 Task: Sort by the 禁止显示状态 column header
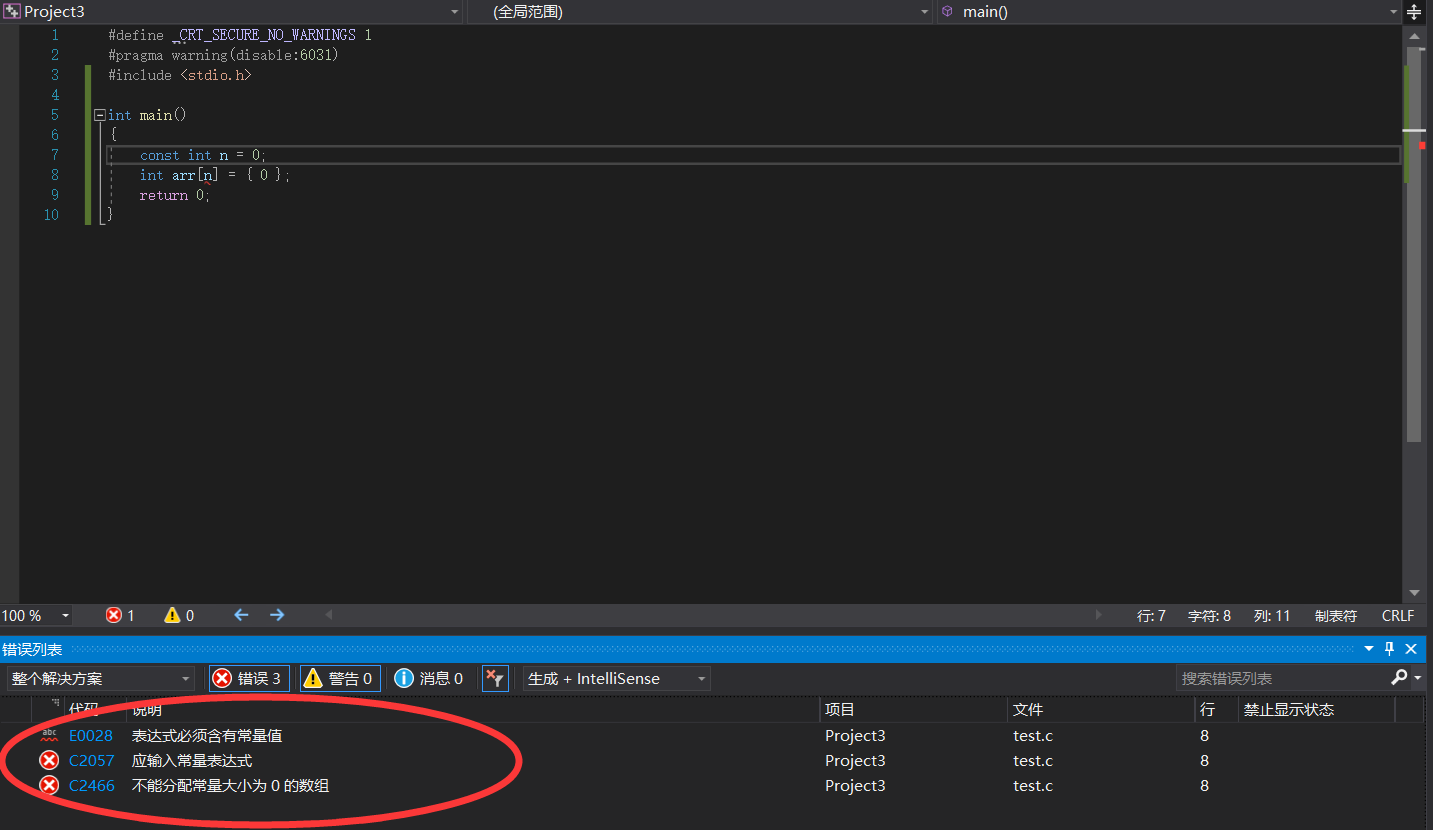click(1288, 709)
